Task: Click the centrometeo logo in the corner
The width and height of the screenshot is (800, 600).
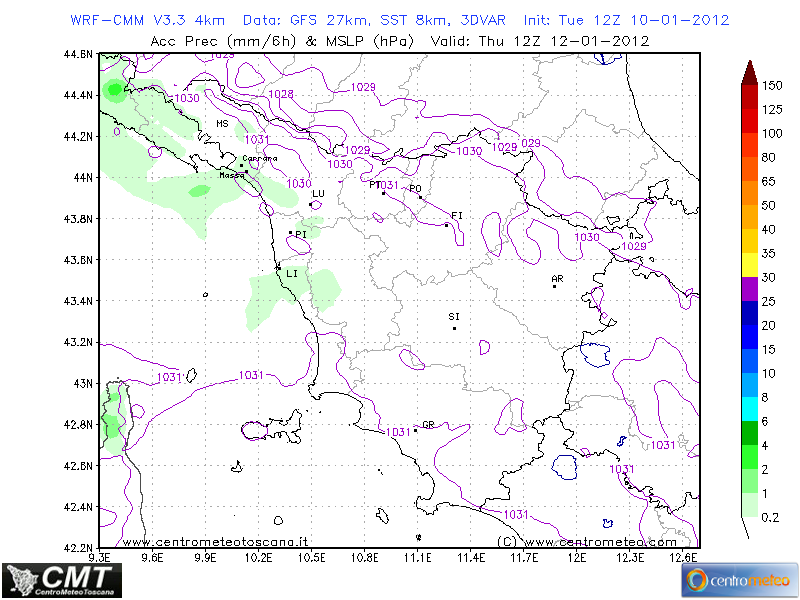Action: (x=738, y=580)
